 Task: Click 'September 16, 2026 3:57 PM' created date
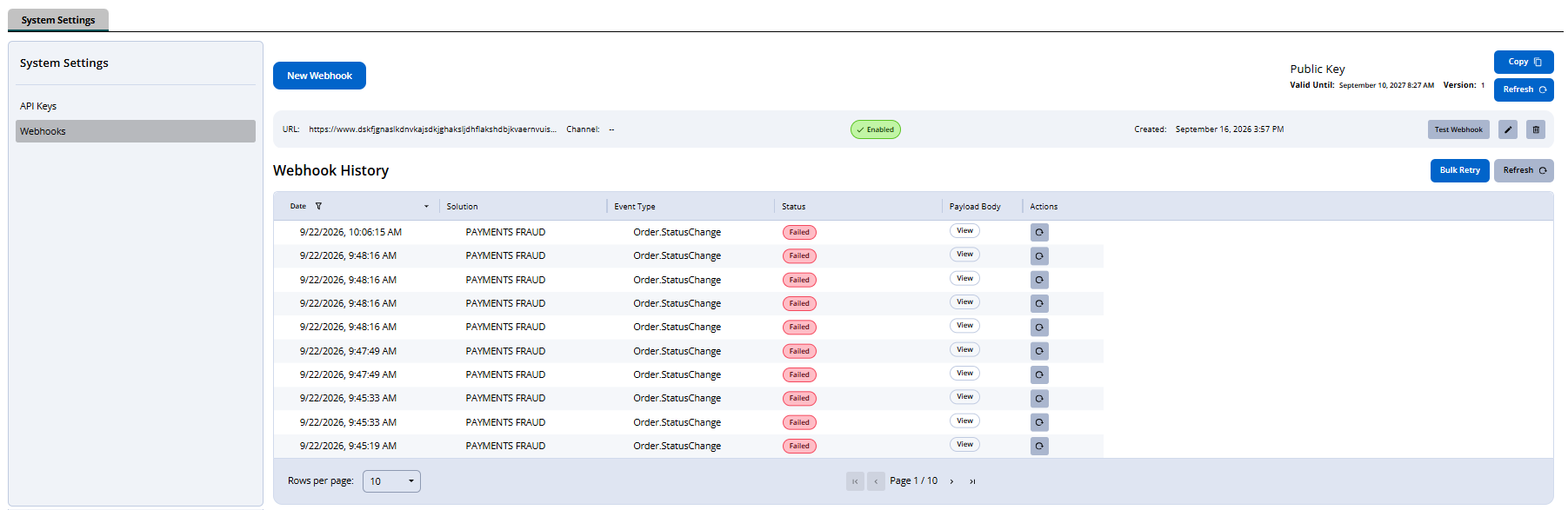[1229, 129]
